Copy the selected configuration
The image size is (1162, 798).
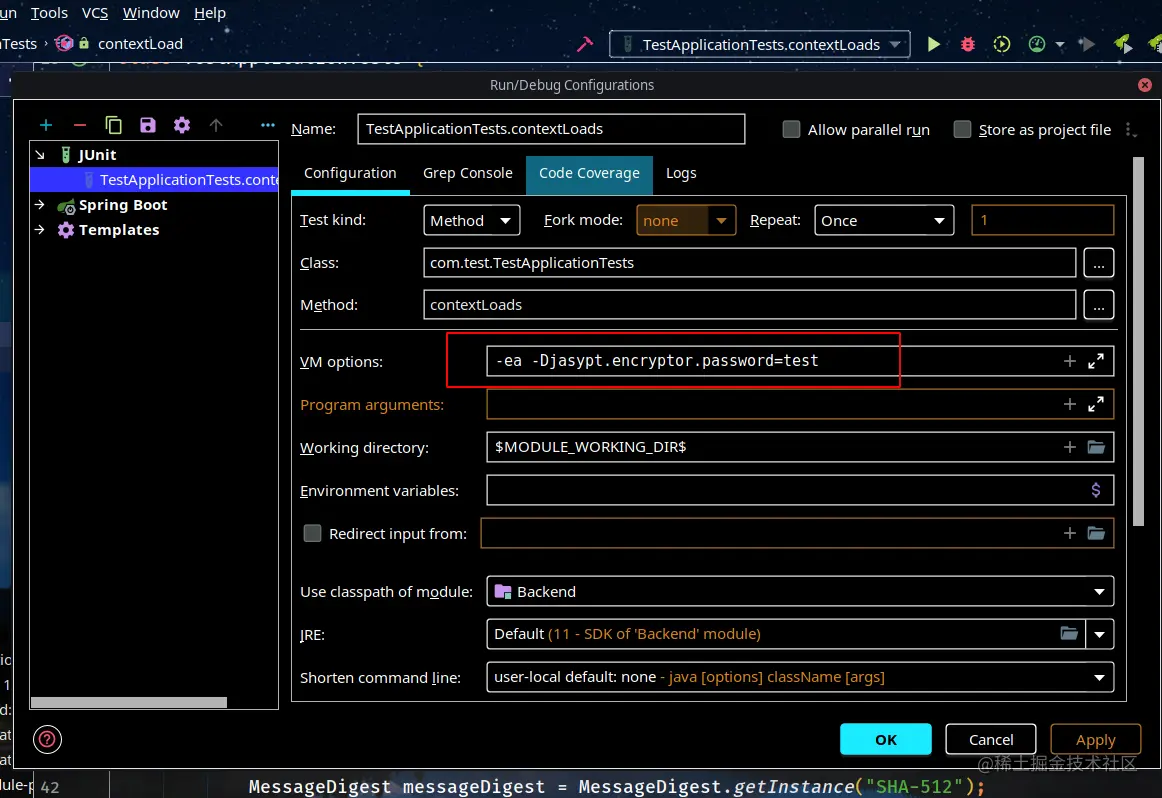[x=113, y=125]
